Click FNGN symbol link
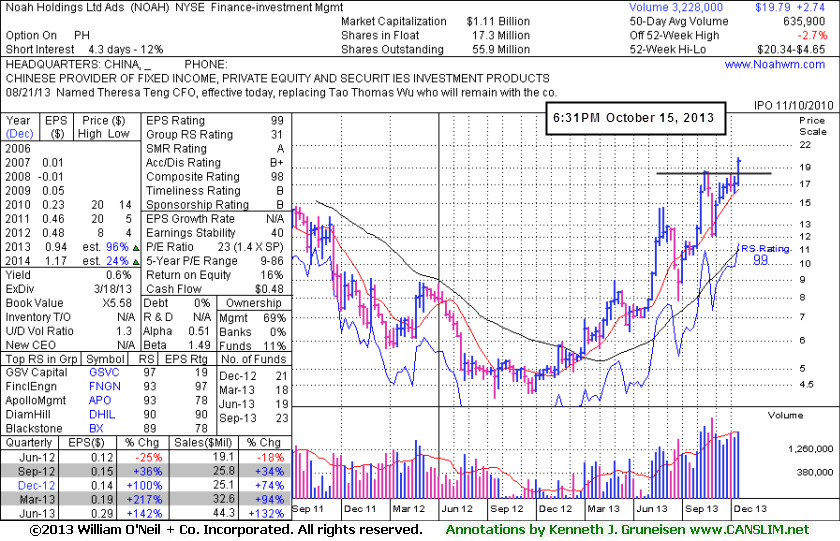The height and width of the screenshot is (541, 840). tap(104, 386)
